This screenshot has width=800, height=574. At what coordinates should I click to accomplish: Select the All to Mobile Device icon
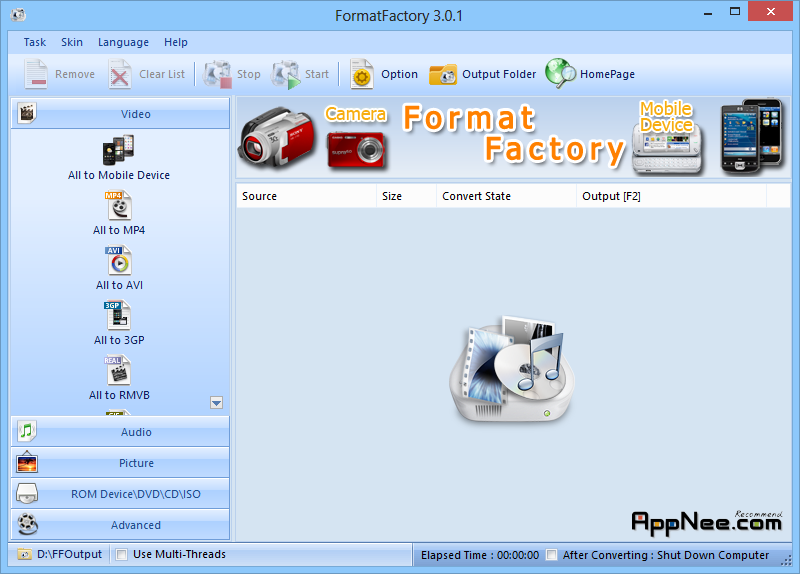(118, 150)
